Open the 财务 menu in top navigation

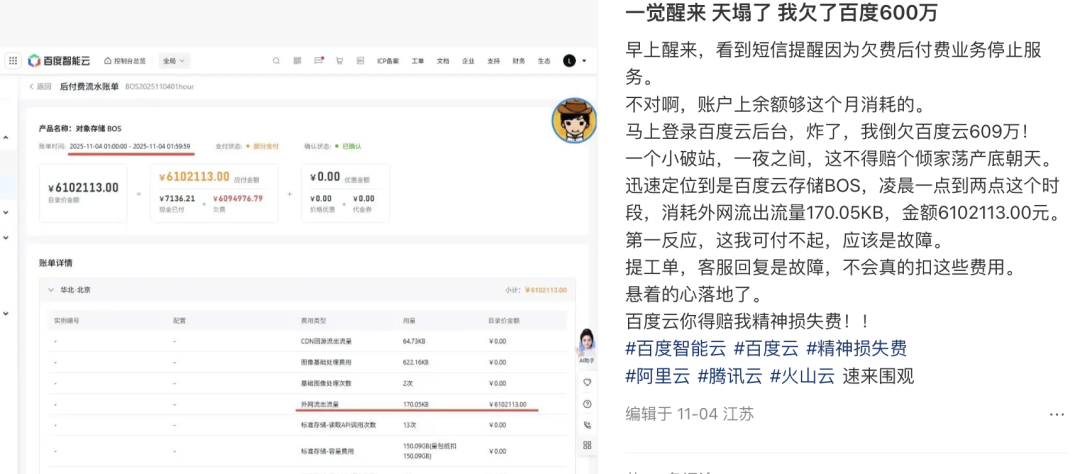pos(519,61)
